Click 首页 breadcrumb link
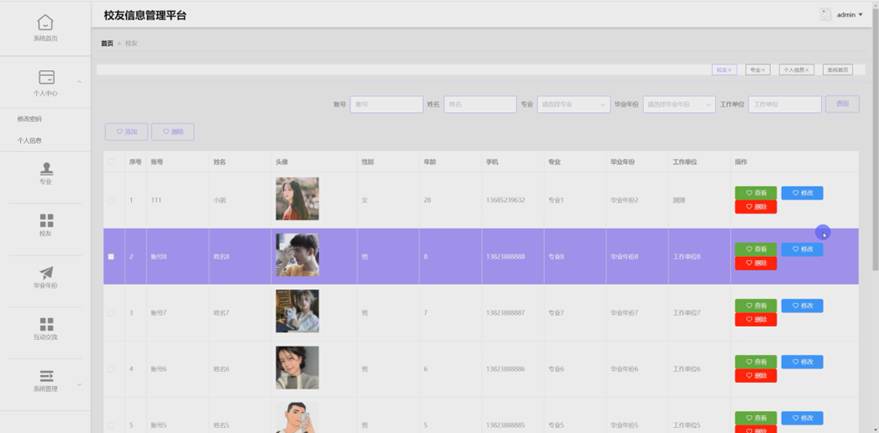 pos(107,43)
